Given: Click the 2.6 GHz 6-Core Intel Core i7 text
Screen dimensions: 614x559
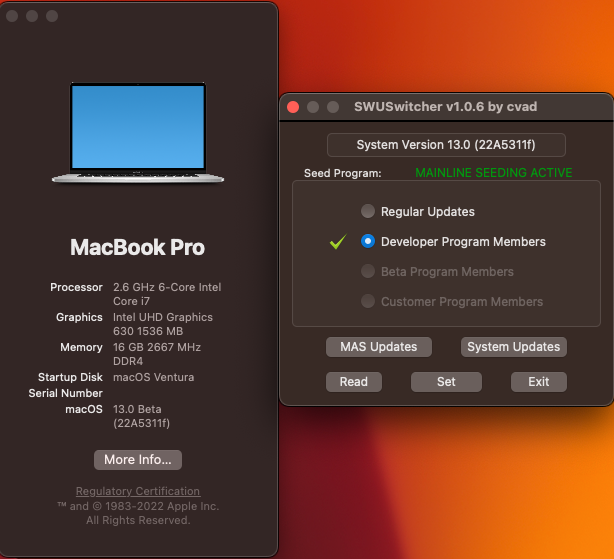Looking at the screenshot, I should [x=167, y=294].
